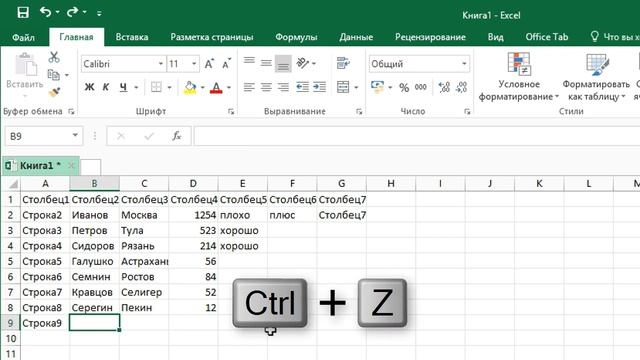Open the font size 11 dropdown

(194, 64)
